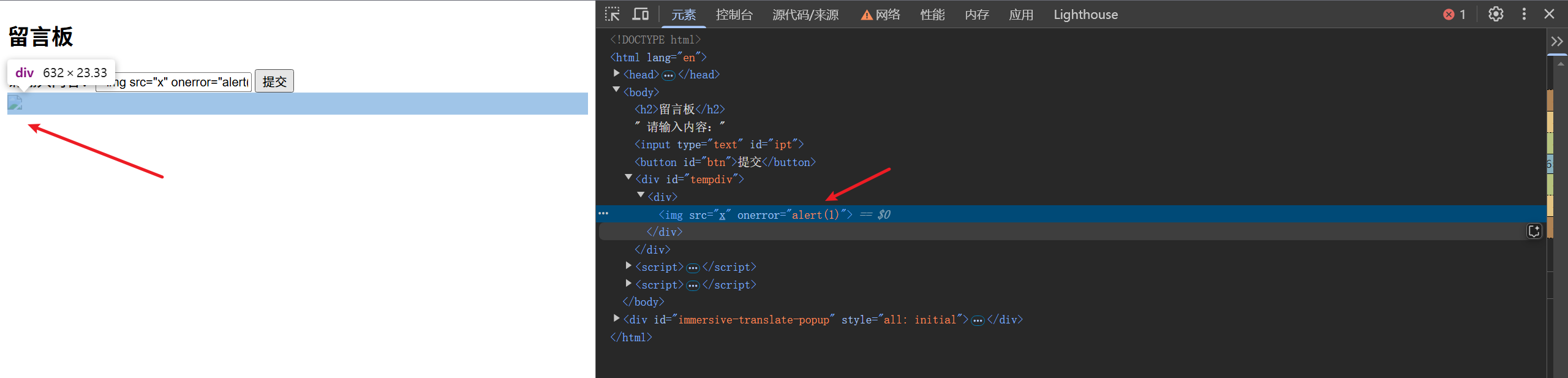
Task: Open the DevTools three-dot customize menu
Action: 1524,14
